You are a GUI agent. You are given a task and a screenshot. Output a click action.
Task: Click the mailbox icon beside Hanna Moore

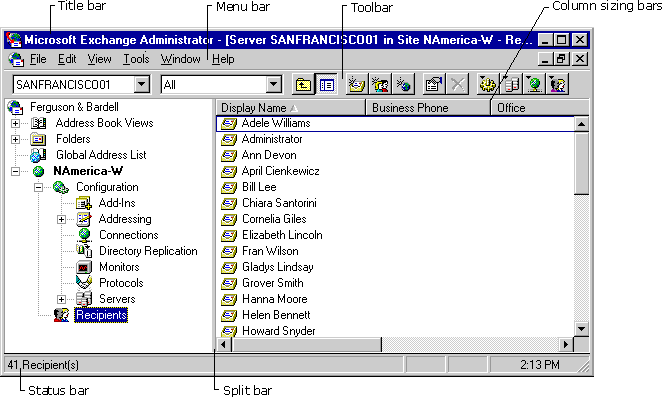[229, 299]
